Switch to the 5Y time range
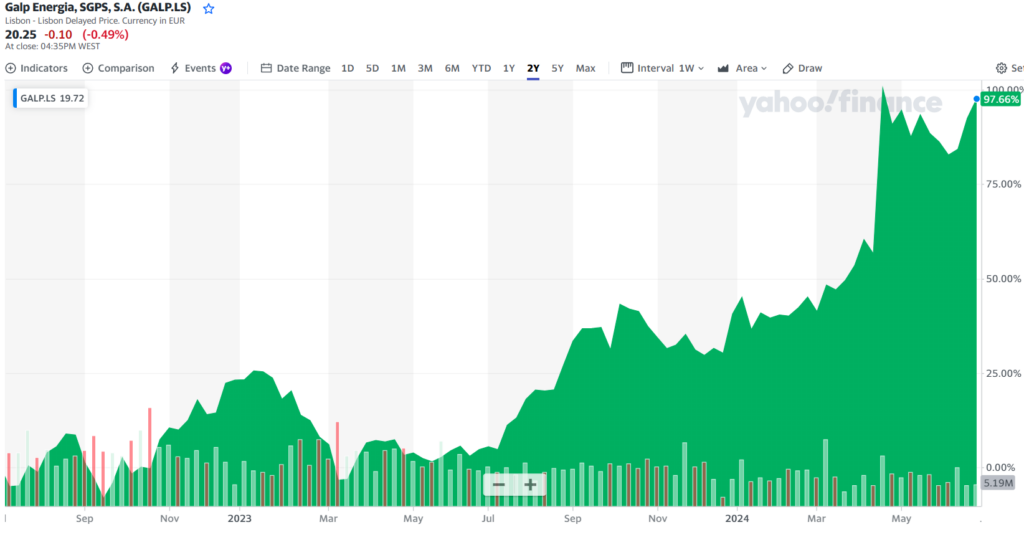 click(x=558, y=68)
